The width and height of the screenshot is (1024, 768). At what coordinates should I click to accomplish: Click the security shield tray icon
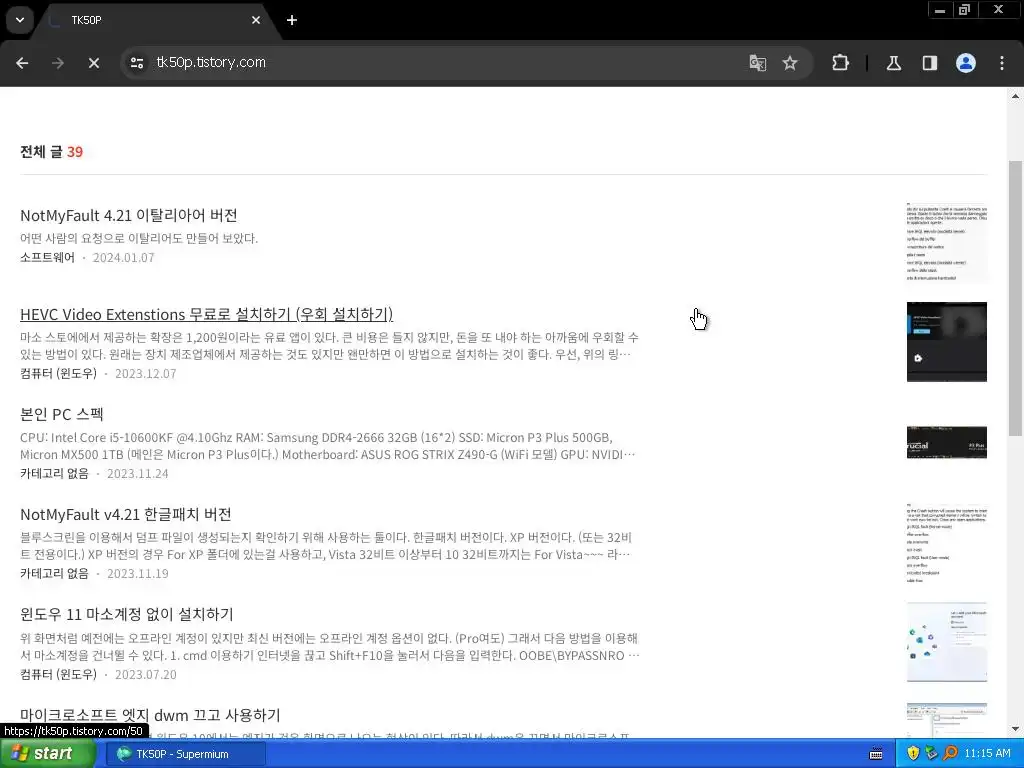click(913, 753)
